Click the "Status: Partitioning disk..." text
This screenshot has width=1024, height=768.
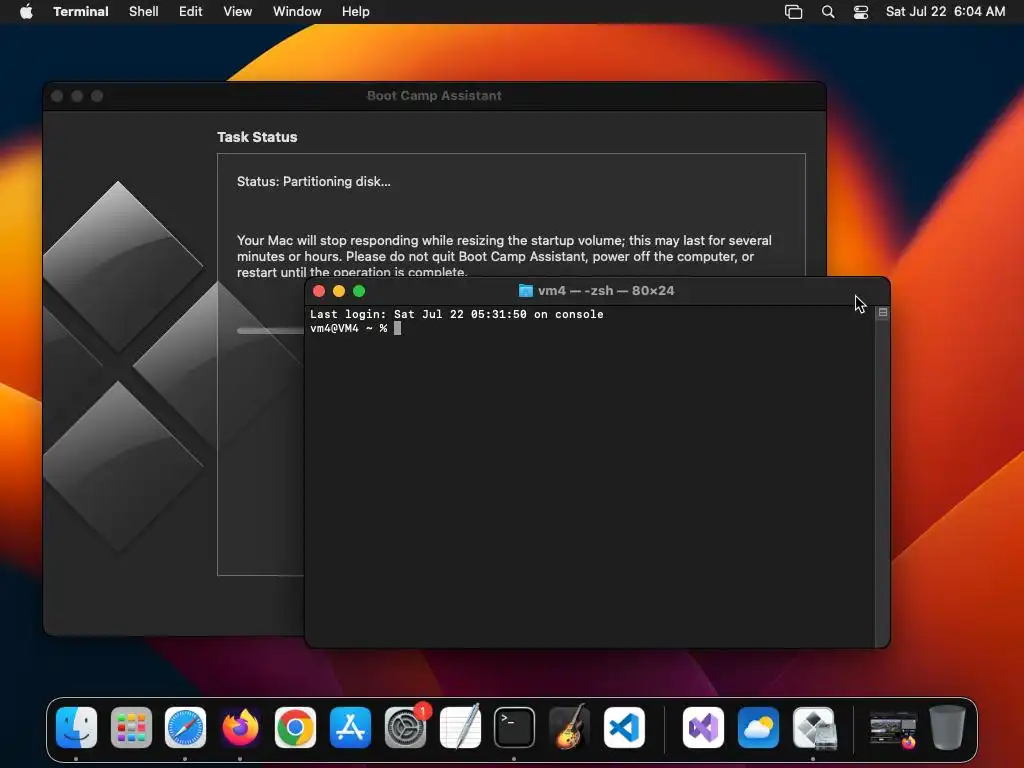tap(313, 182)
